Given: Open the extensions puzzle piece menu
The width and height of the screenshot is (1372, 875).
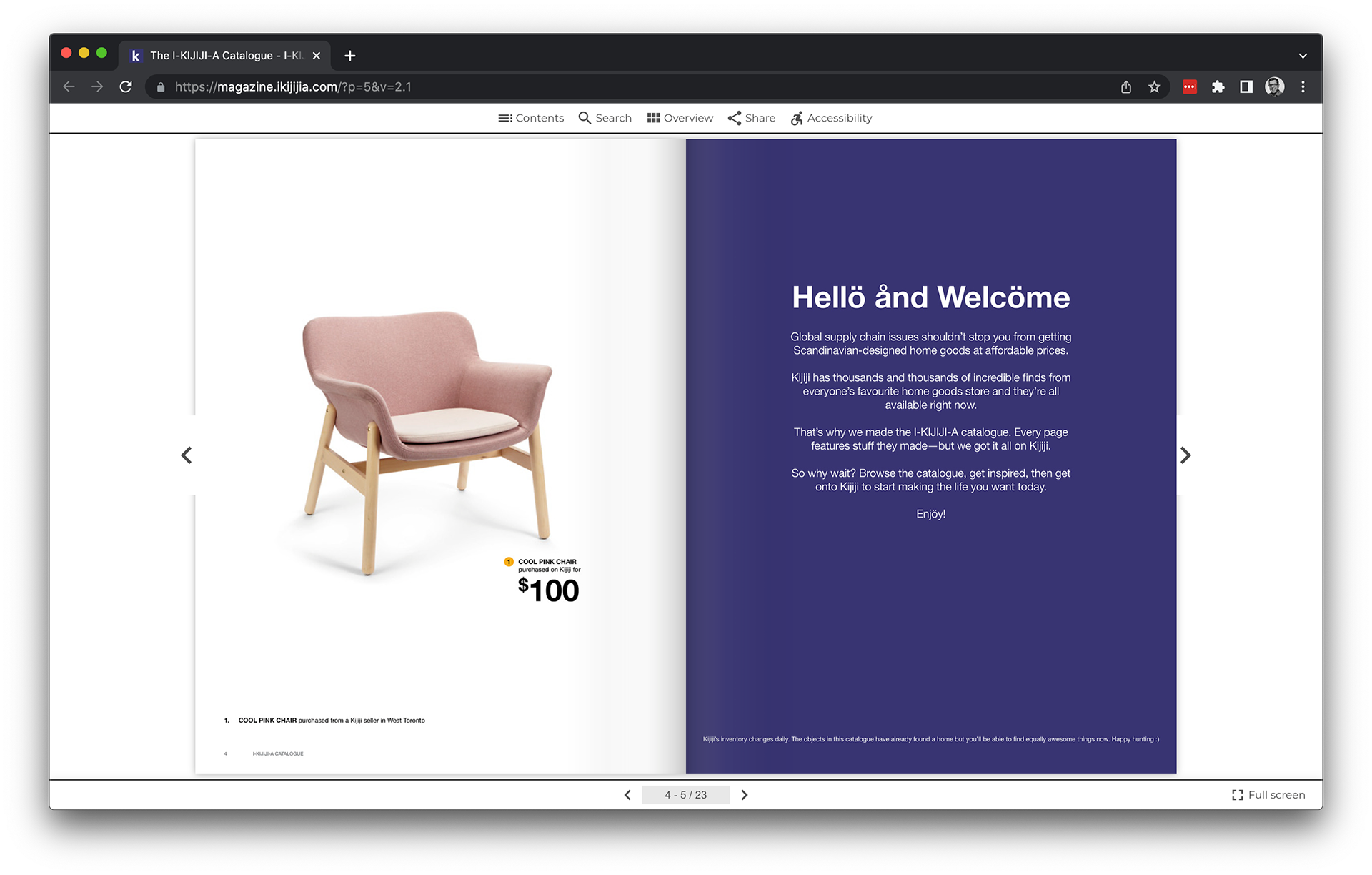Looking at the screenshot, I should [1218, 87].
